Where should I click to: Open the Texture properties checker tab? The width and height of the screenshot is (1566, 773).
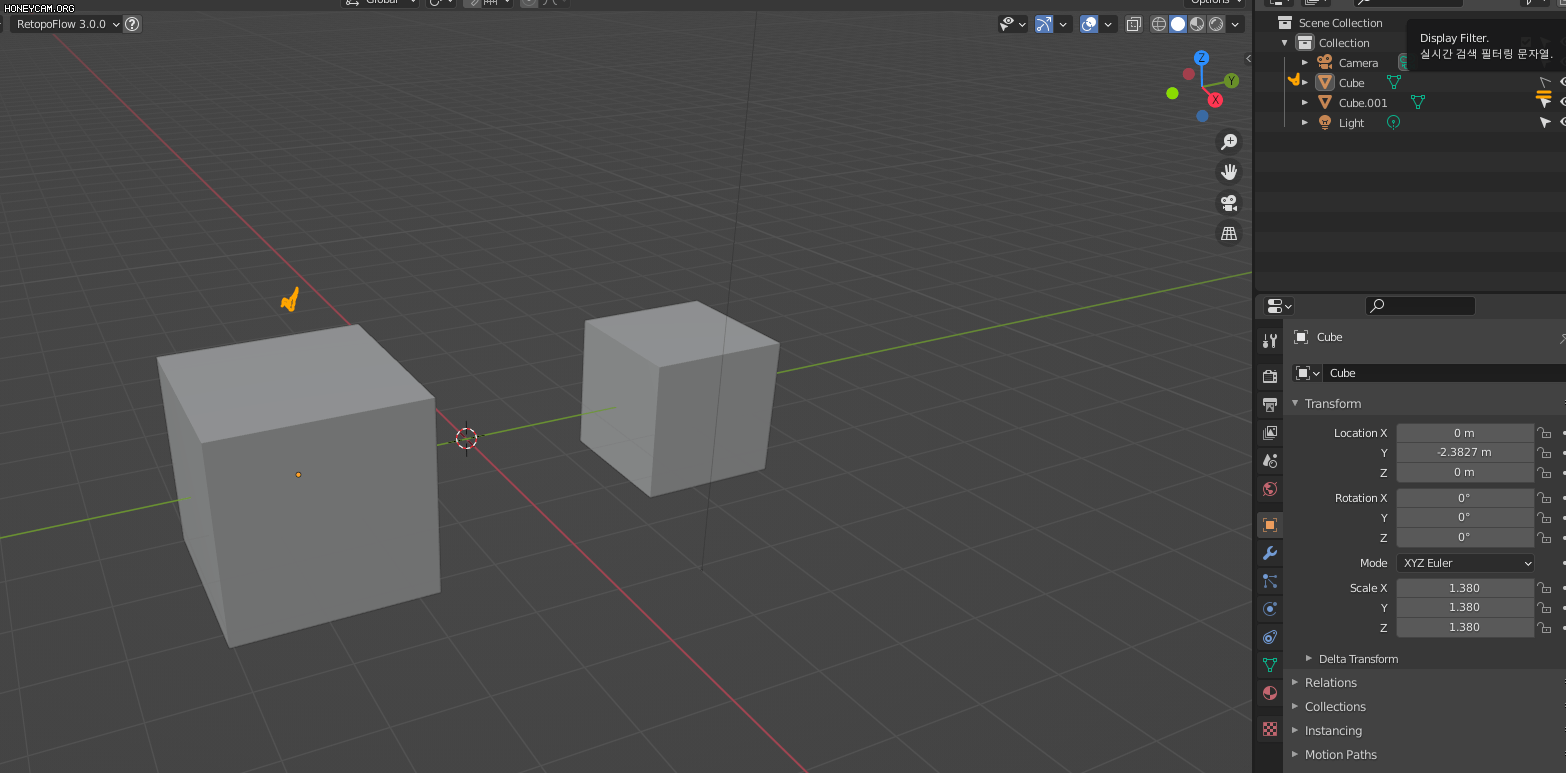coord(1270,728)
